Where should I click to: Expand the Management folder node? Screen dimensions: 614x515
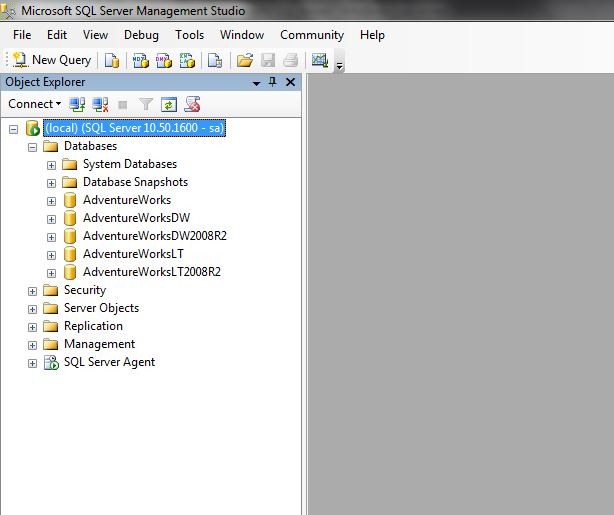click(33, 345)
